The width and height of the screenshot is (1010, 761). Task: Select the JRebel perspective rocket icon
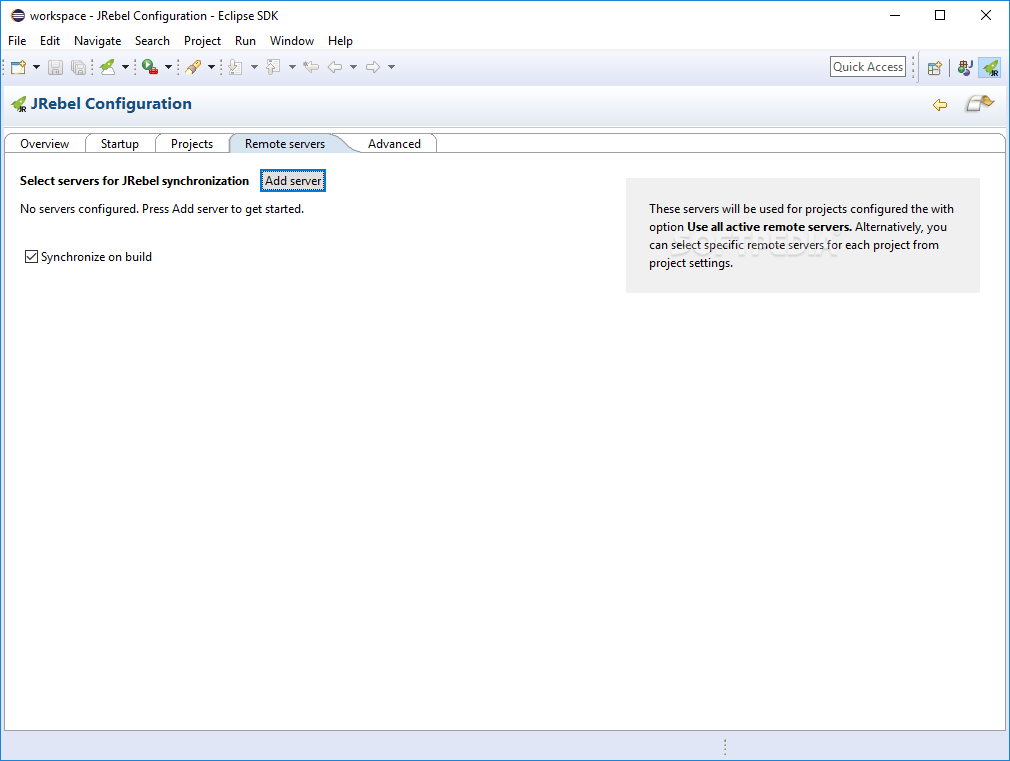point(990,68)
